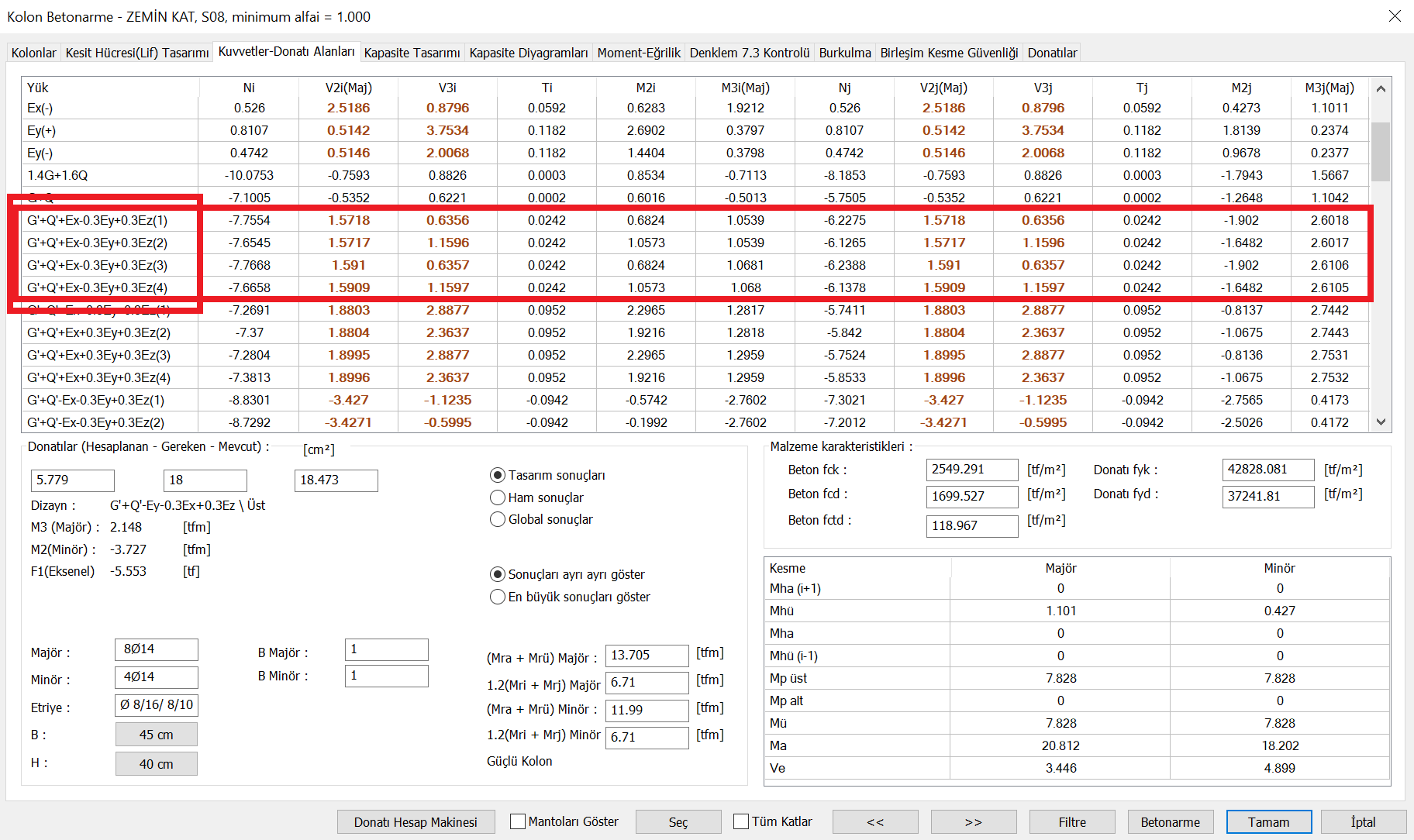Click the Donatı fyk value field
This screenshot has height=840, width=1414.
click(1268, 470)
